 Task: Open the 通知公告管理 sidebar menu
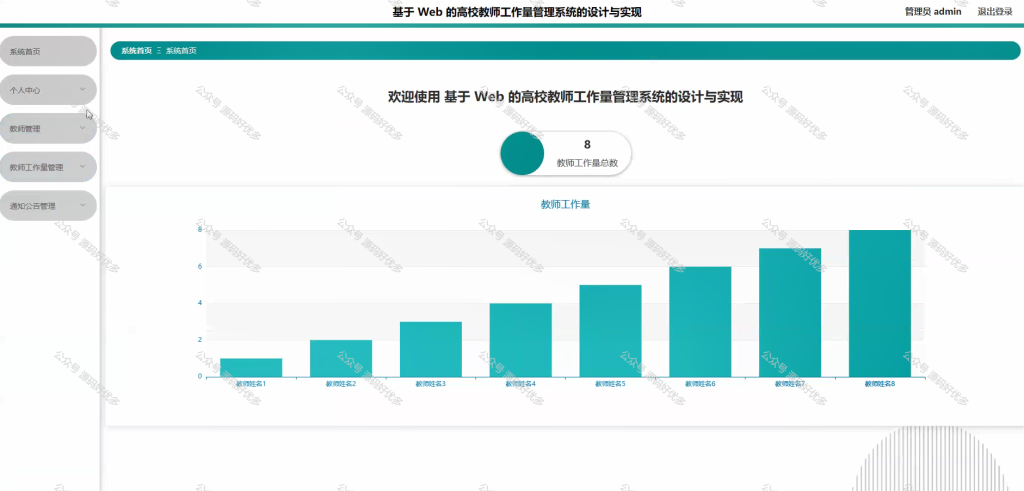pos(48,206)
